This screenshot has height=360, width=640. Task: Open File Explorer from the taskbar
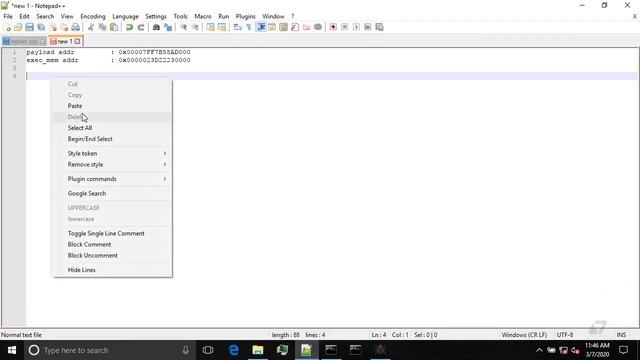258,350
